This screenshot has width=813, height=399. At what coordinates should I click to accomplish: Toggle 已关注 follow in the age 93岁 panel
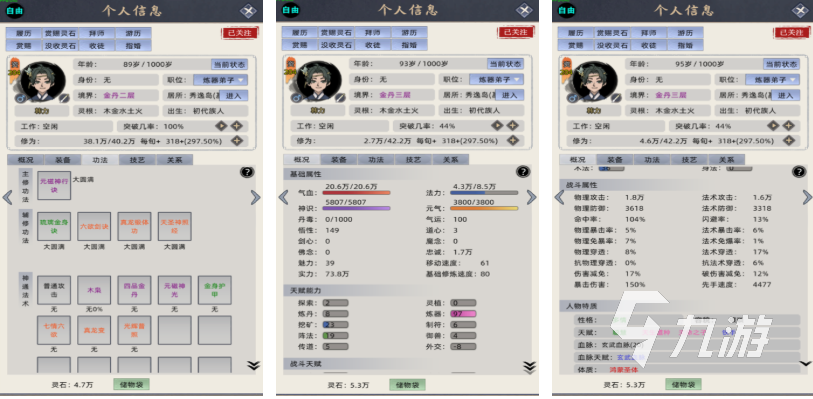(x=515, y=33)
